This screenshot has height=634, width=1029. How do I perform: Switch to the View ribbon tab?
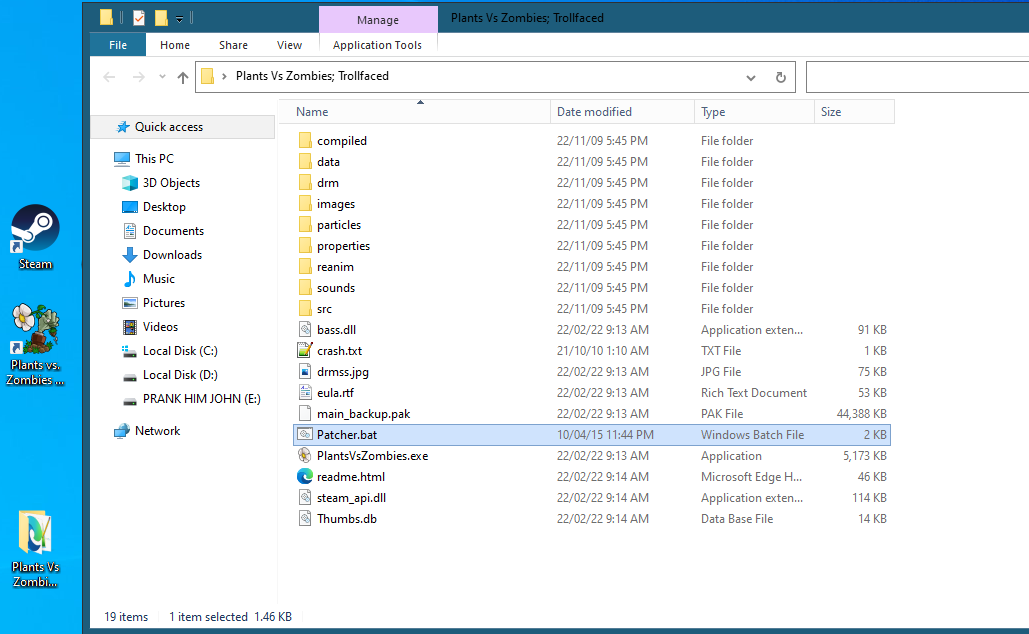pos(289,45)
